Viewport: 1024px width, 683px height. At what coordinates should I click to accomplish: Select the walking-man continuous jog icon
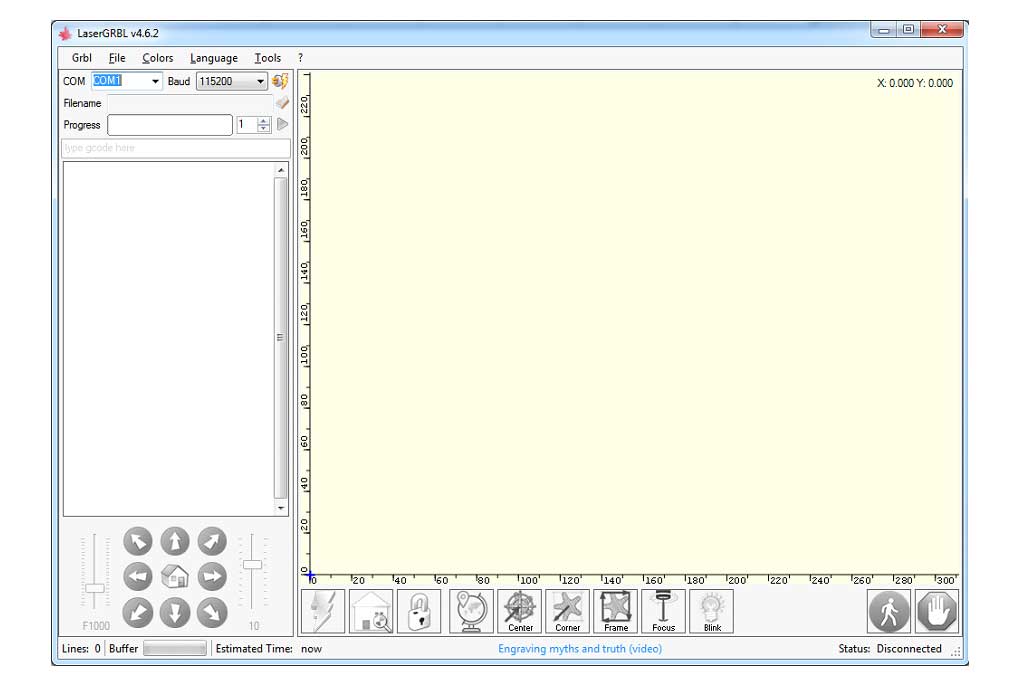[888, 611]
